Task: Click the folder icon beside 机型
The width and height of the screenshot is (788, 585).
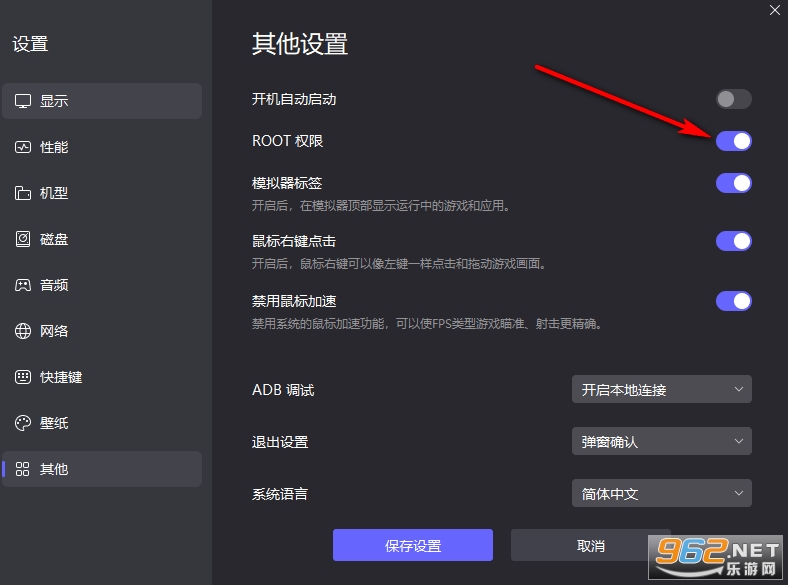Action: click(23, 193)
